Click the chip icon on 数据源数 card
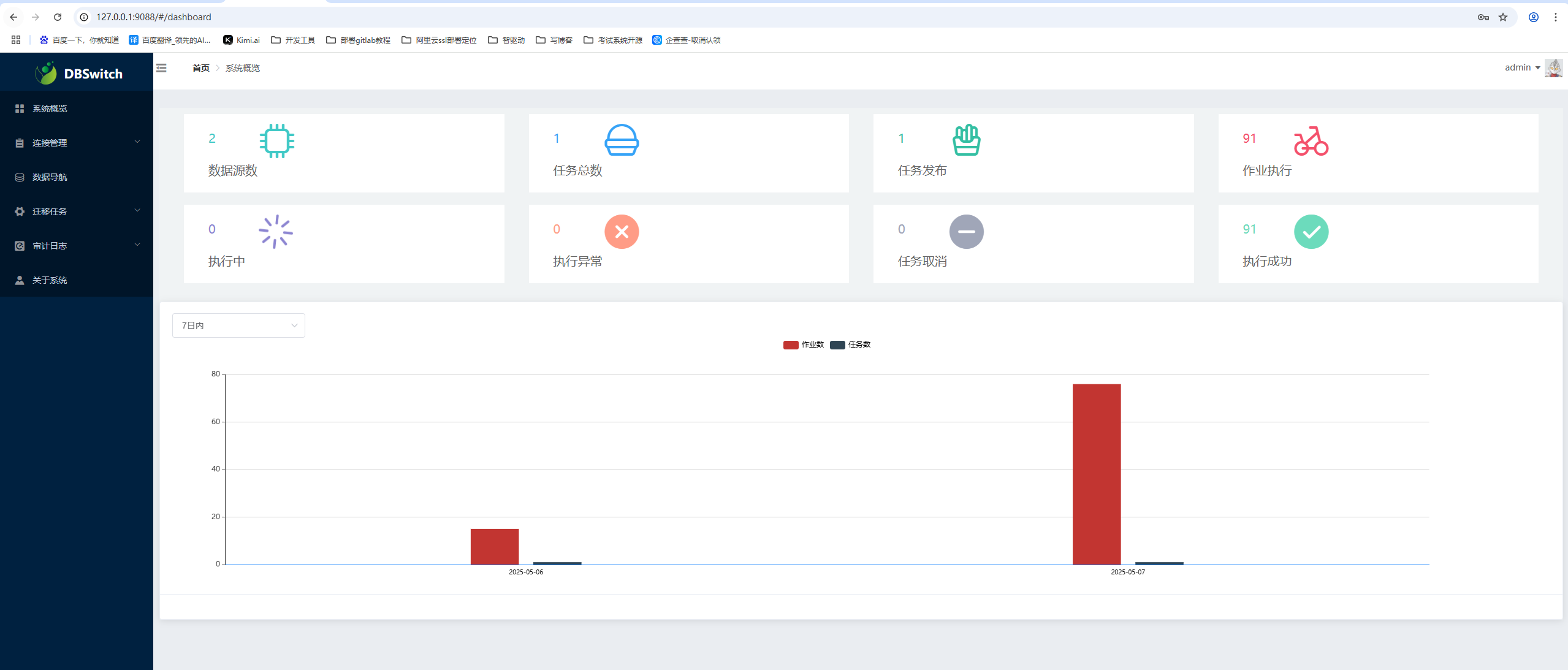The height and width of the screenshot is (670, 1568). tap(276, 141)
